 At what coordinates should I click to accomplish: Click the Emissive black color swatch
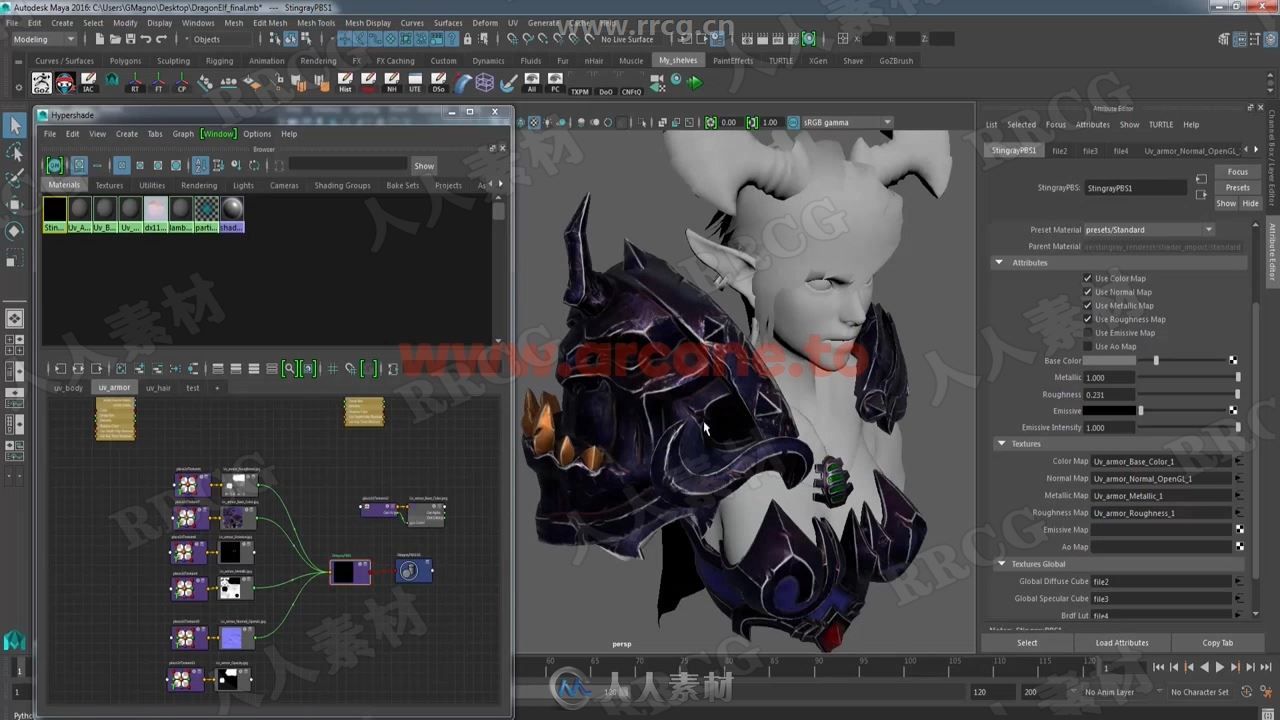[x=1109, y=410]
